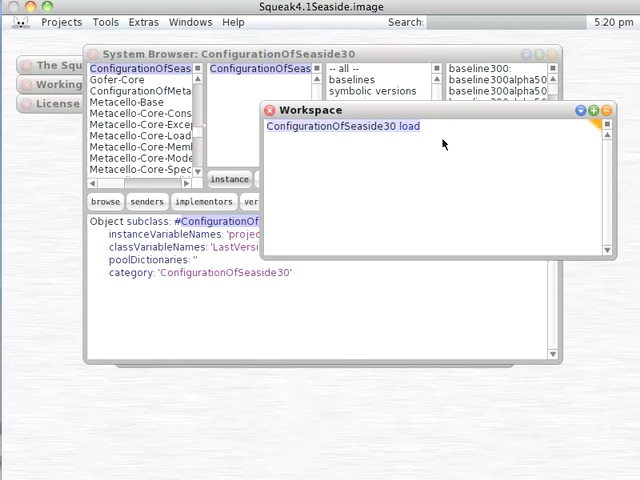The image size is (640, 480).
Task: Click the Squeak mouse logo icon
Action: [x=21, y=22]
